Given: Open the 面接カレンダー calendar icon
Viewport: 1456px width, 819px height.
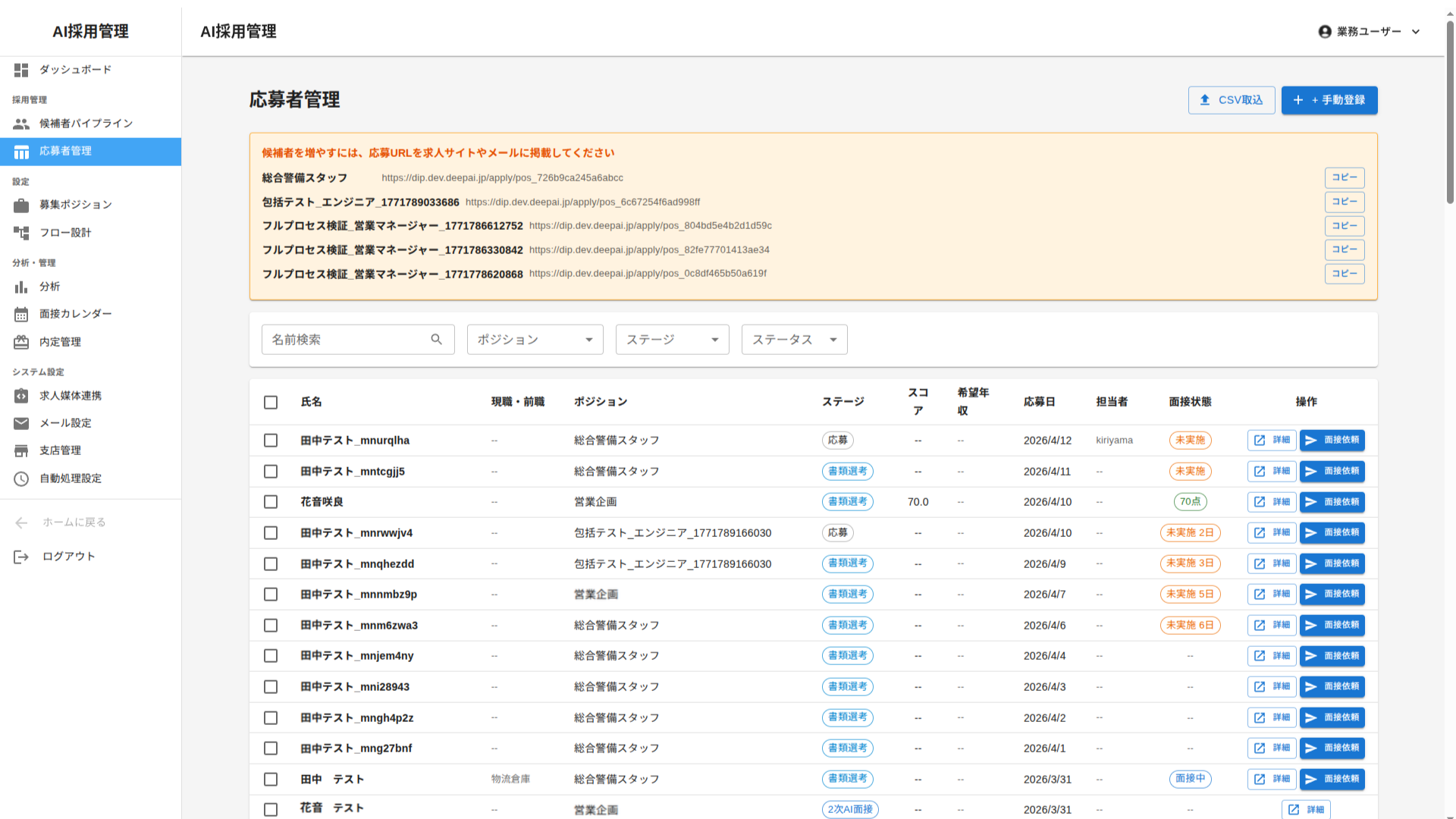Looking at the screenshot, I should tap(22, 314).
